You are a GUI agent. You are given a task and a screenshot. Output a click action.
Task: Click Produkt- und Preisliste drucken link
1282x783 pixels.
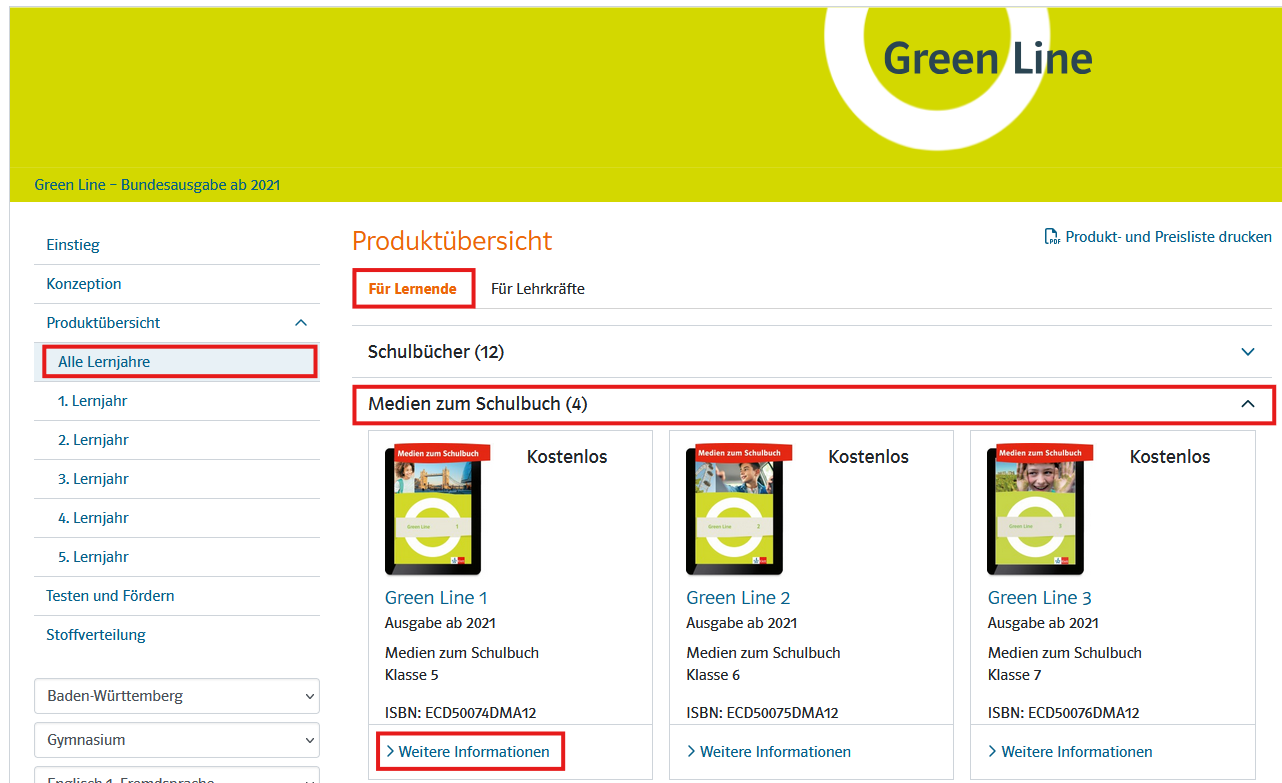1168,237
